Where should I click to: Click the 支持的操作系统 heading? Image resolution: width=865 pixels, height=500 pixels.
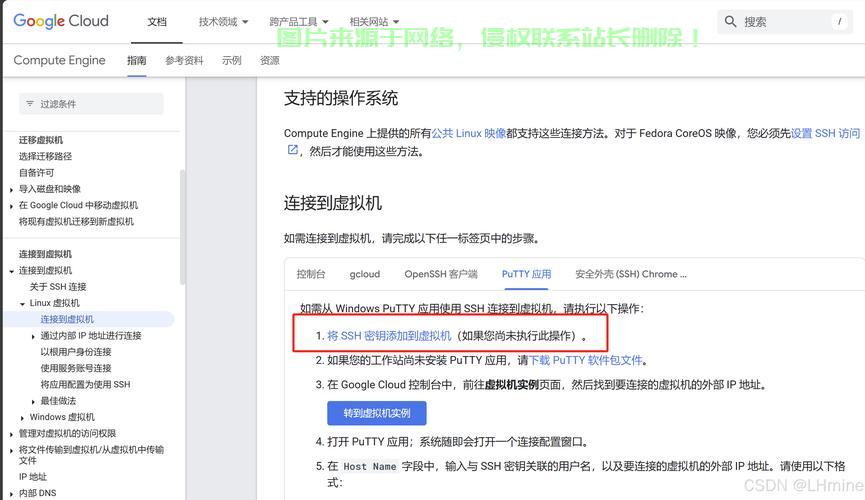(341, 98)
